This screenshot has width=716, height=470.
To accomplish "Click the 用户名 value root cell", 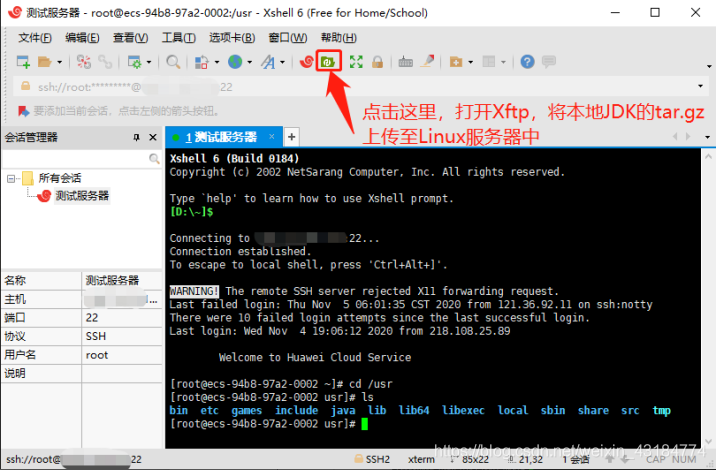I will tap(122, 355).
